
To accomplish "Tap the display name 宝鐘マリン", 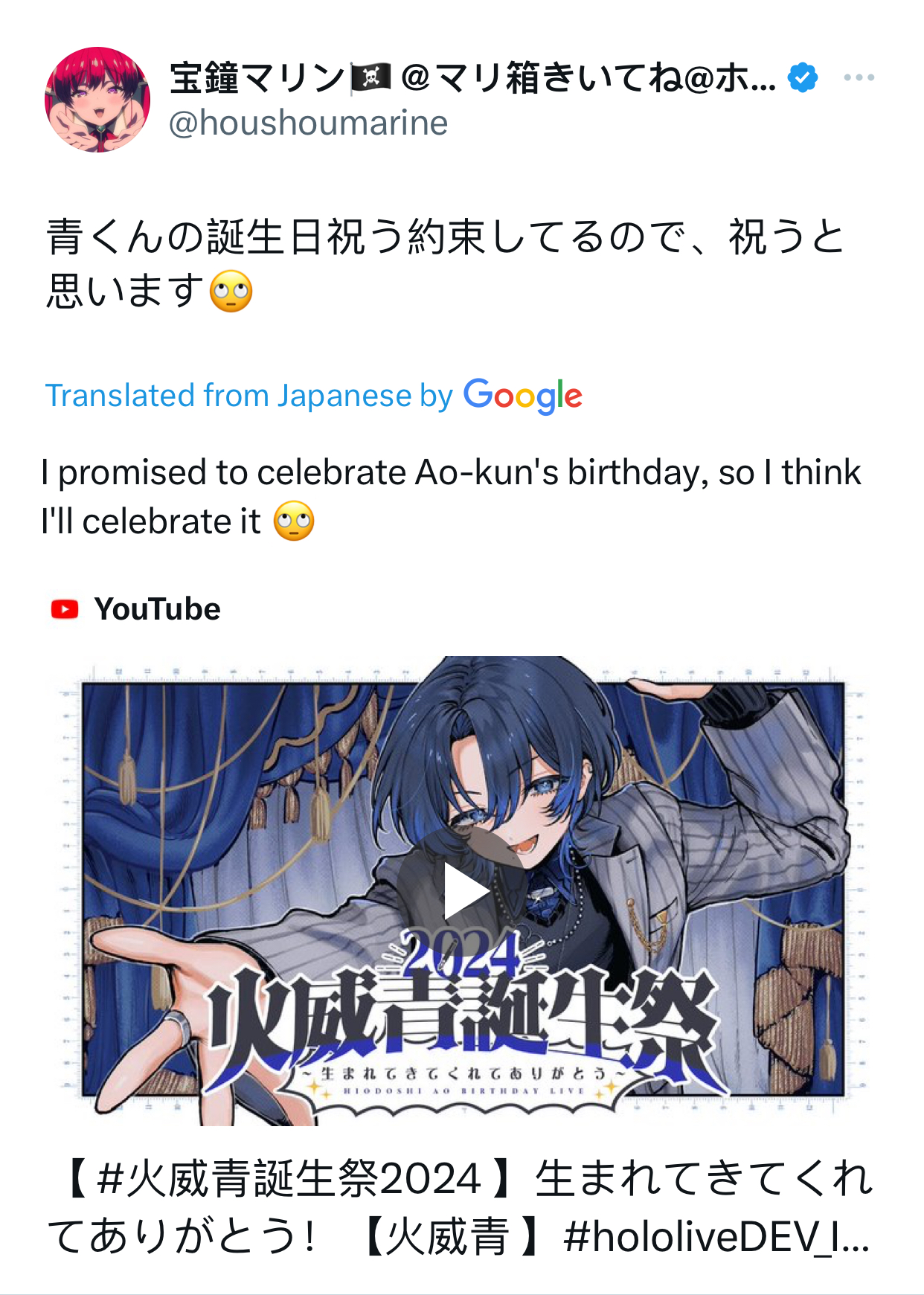I will pos(258,77).
